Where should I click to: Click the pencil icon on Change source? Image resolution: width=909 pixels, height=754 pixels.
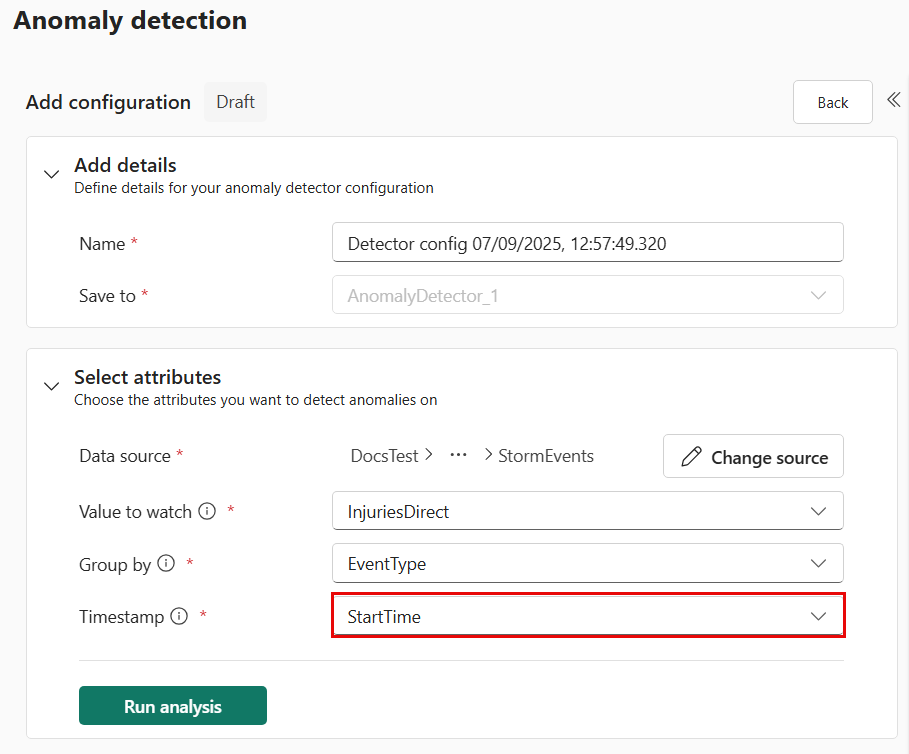691,457
